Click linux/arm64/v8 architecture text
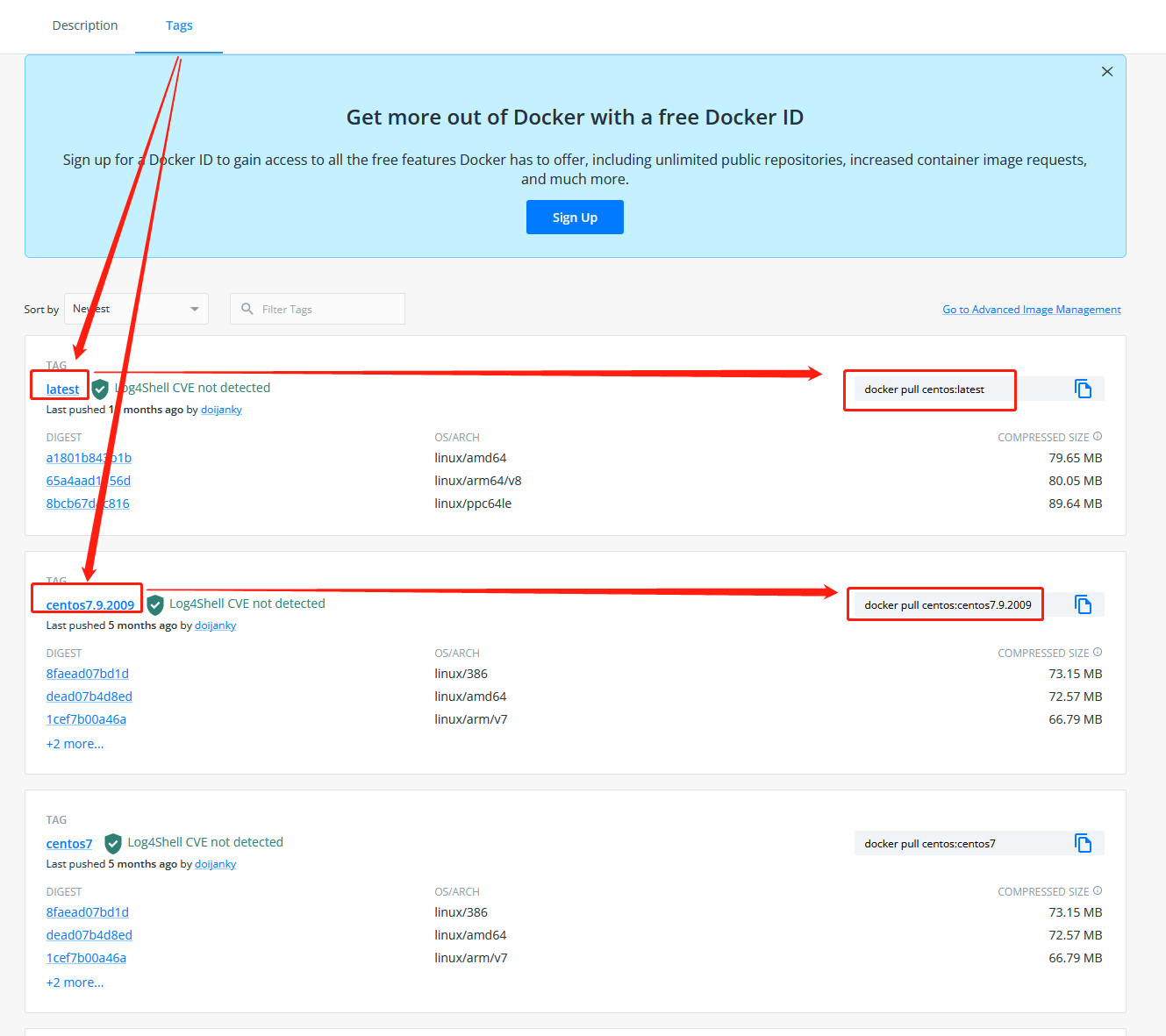This screenshot has height=1036, width=1166. 478,481
